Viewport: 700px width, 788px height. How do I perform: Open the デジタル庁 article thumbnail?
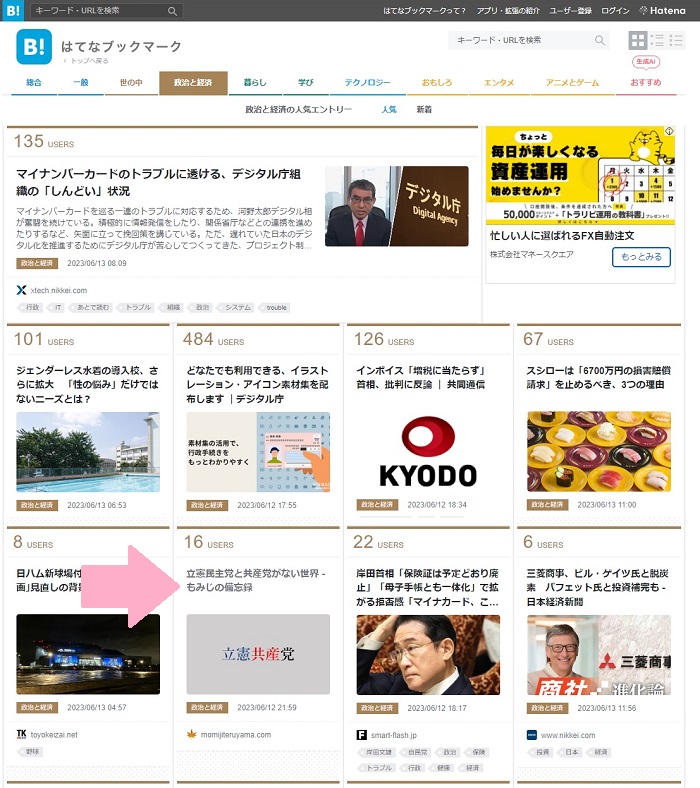click(396, 206)
